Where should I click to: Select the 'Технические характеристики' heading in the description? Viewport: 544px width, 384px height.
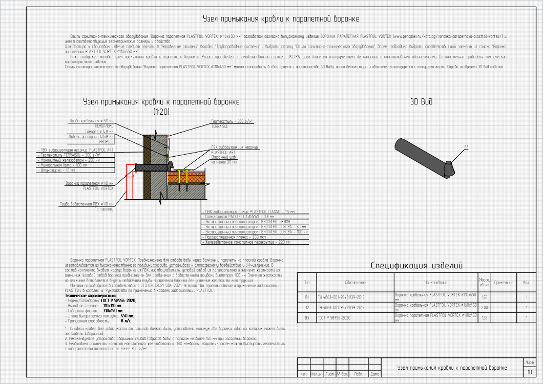point(91,296)
